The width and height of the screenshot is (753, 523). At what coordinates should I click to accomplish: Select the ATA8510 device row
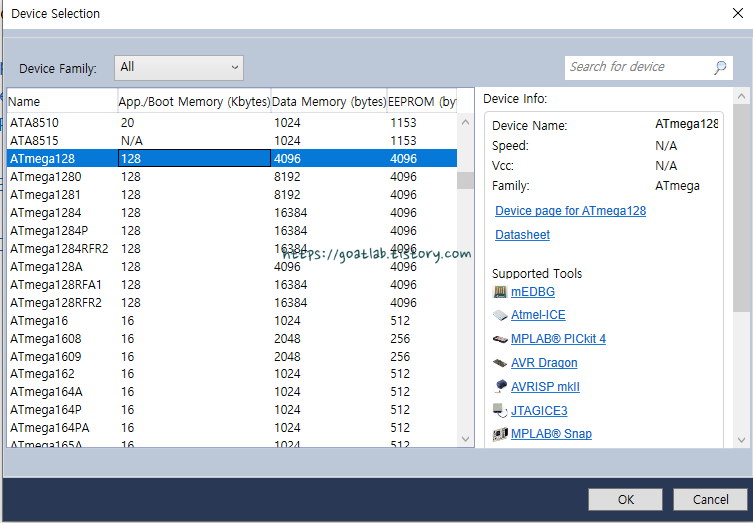[x=232, y=122]
